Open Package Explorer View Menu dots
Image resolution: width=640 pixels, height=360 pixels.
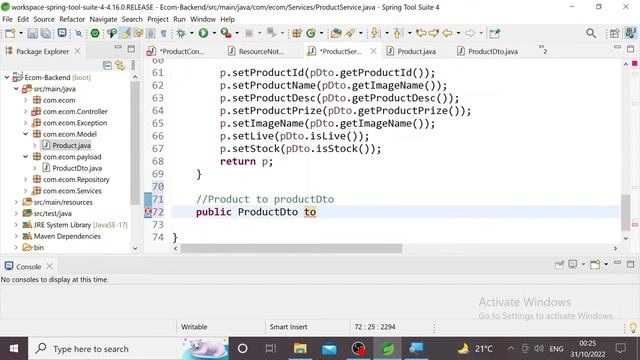(x=133, y=65)
